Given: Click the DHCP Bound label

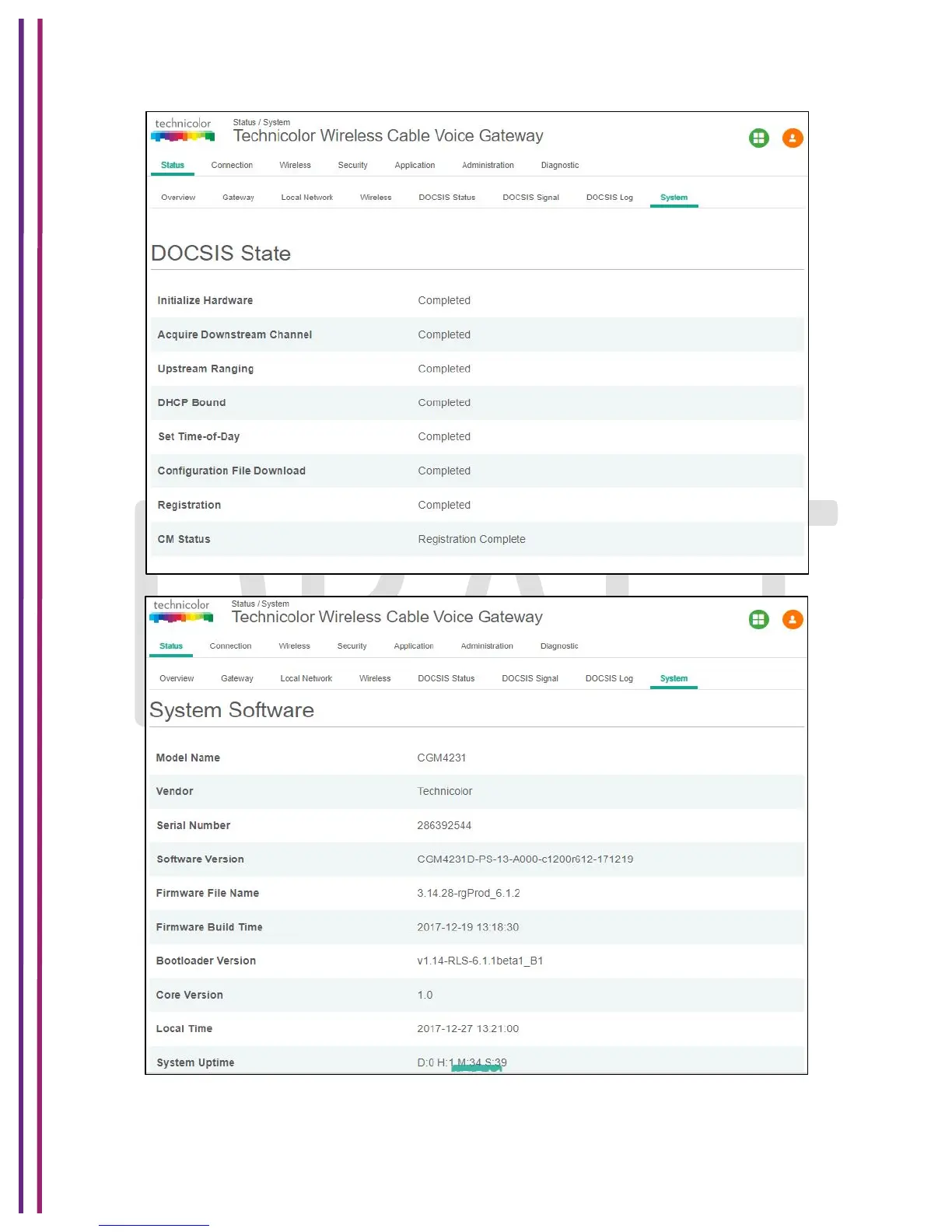Looking at the screenshot, I should (x=191, y=403).
